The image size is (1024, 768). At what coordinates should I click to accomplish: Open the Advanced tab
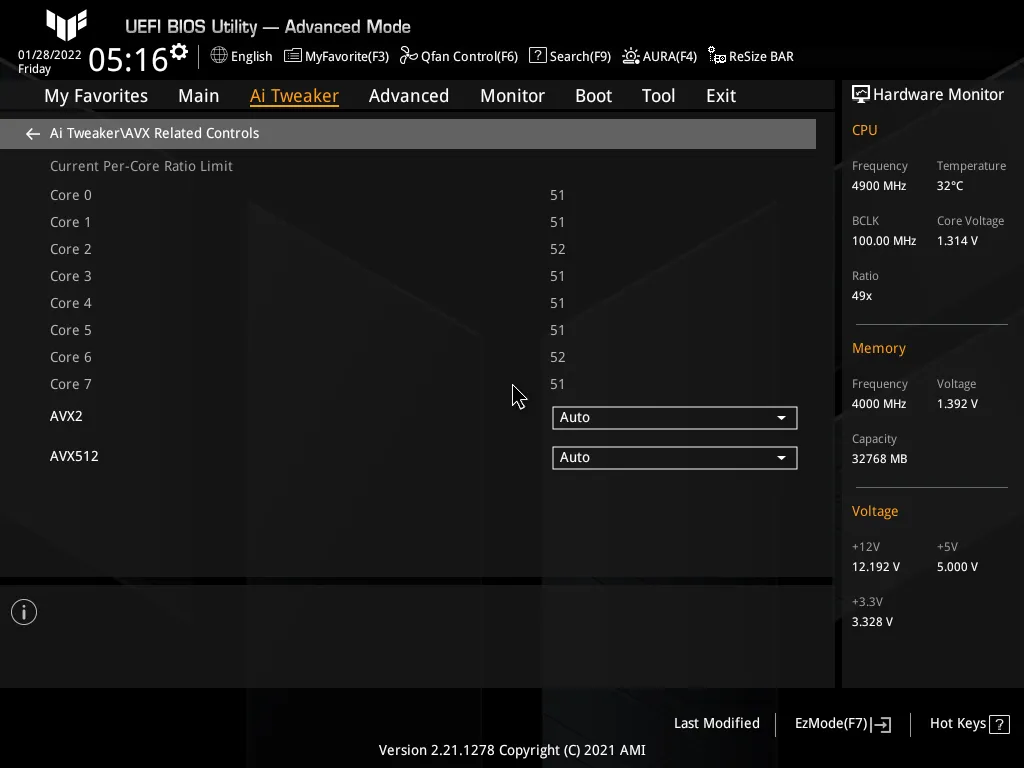coord(409,96)
